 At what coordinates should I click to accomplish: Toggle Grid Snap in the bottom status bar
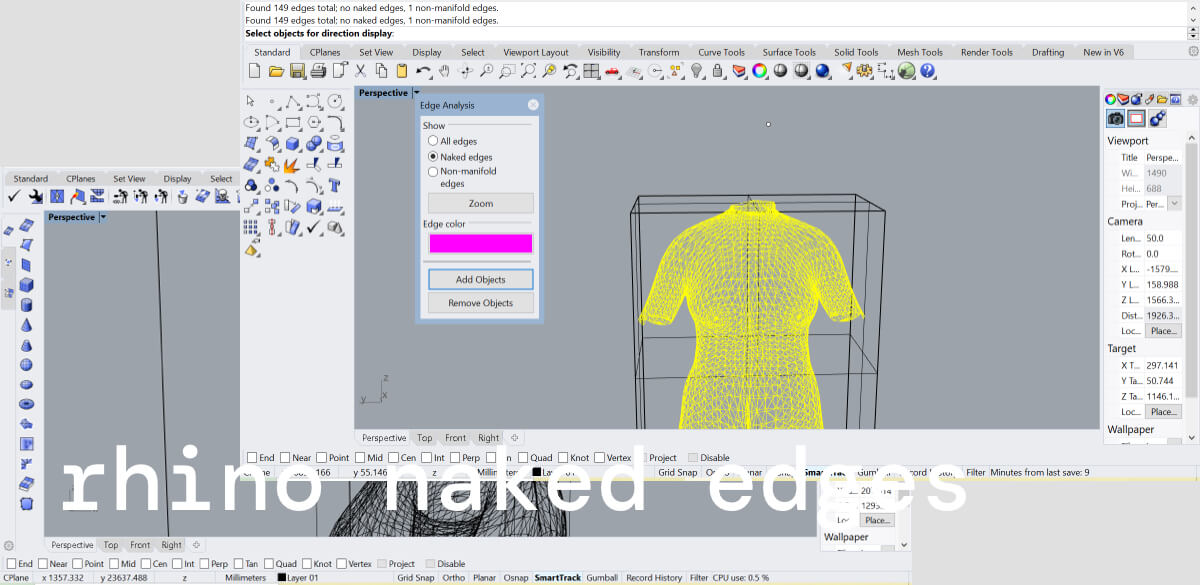(415, 578)
